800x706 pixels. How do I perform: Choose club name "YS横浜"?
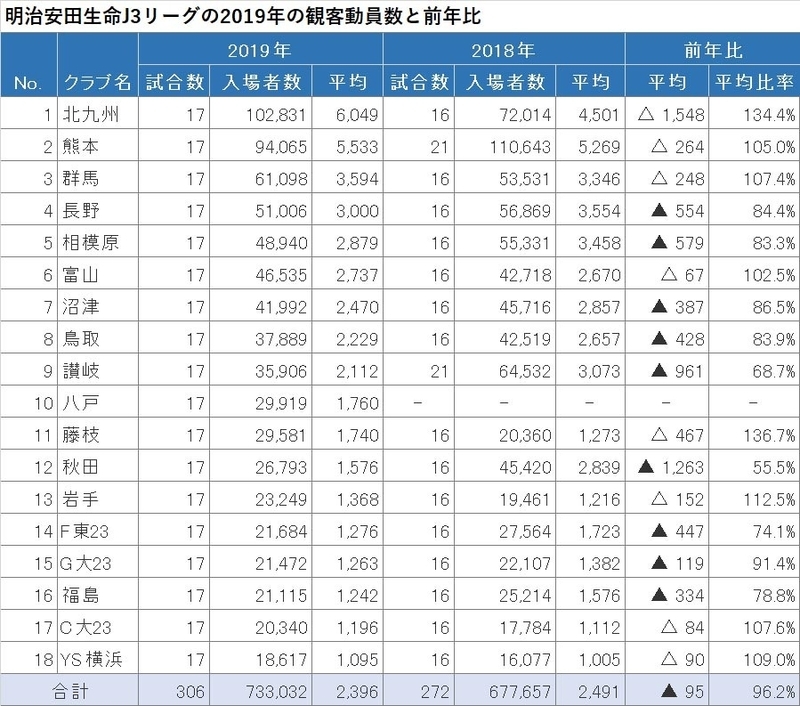tap(91, 660)
